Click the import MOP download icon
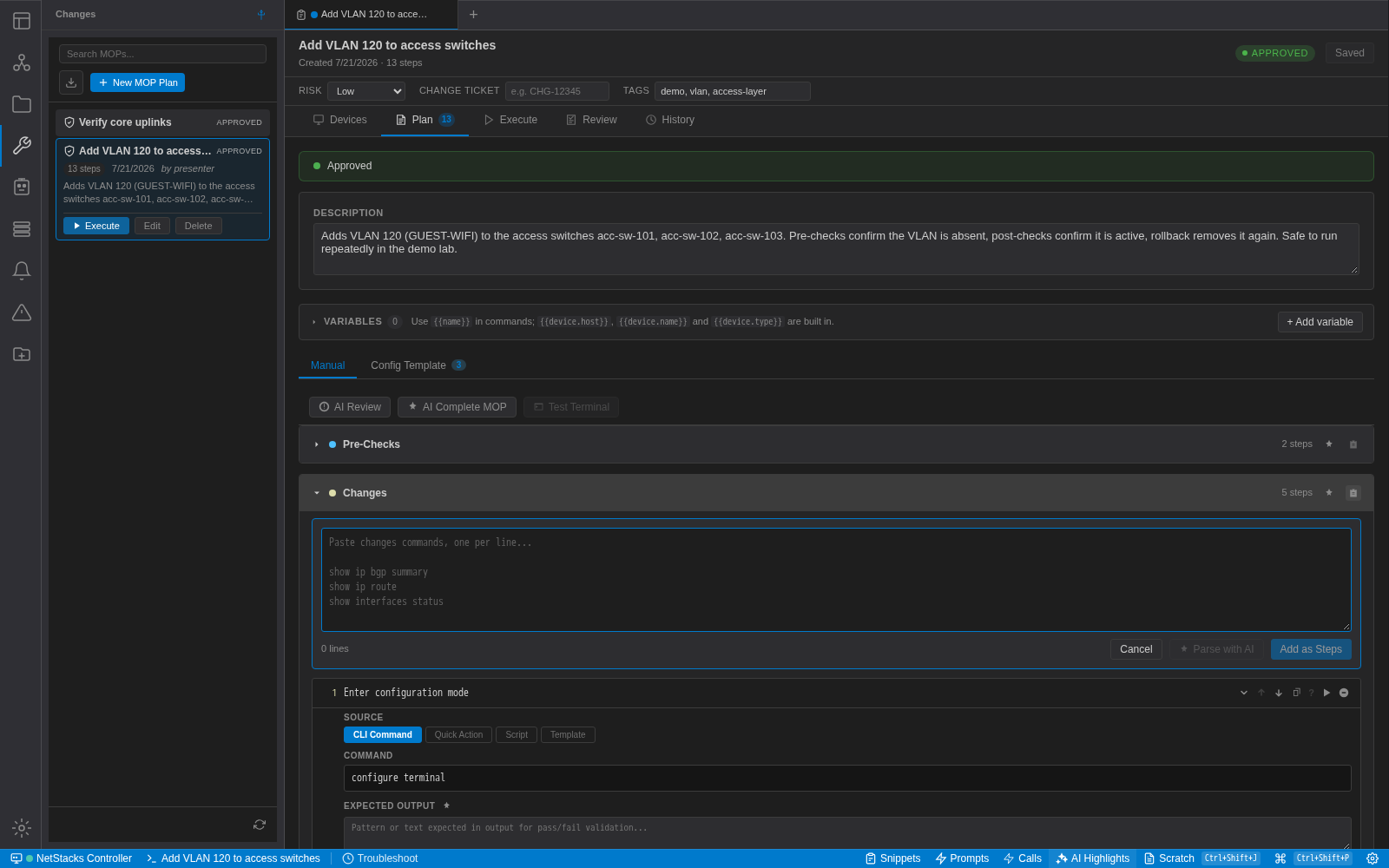The width and height of the screenshot is (1389, 868). coord(71,82)
